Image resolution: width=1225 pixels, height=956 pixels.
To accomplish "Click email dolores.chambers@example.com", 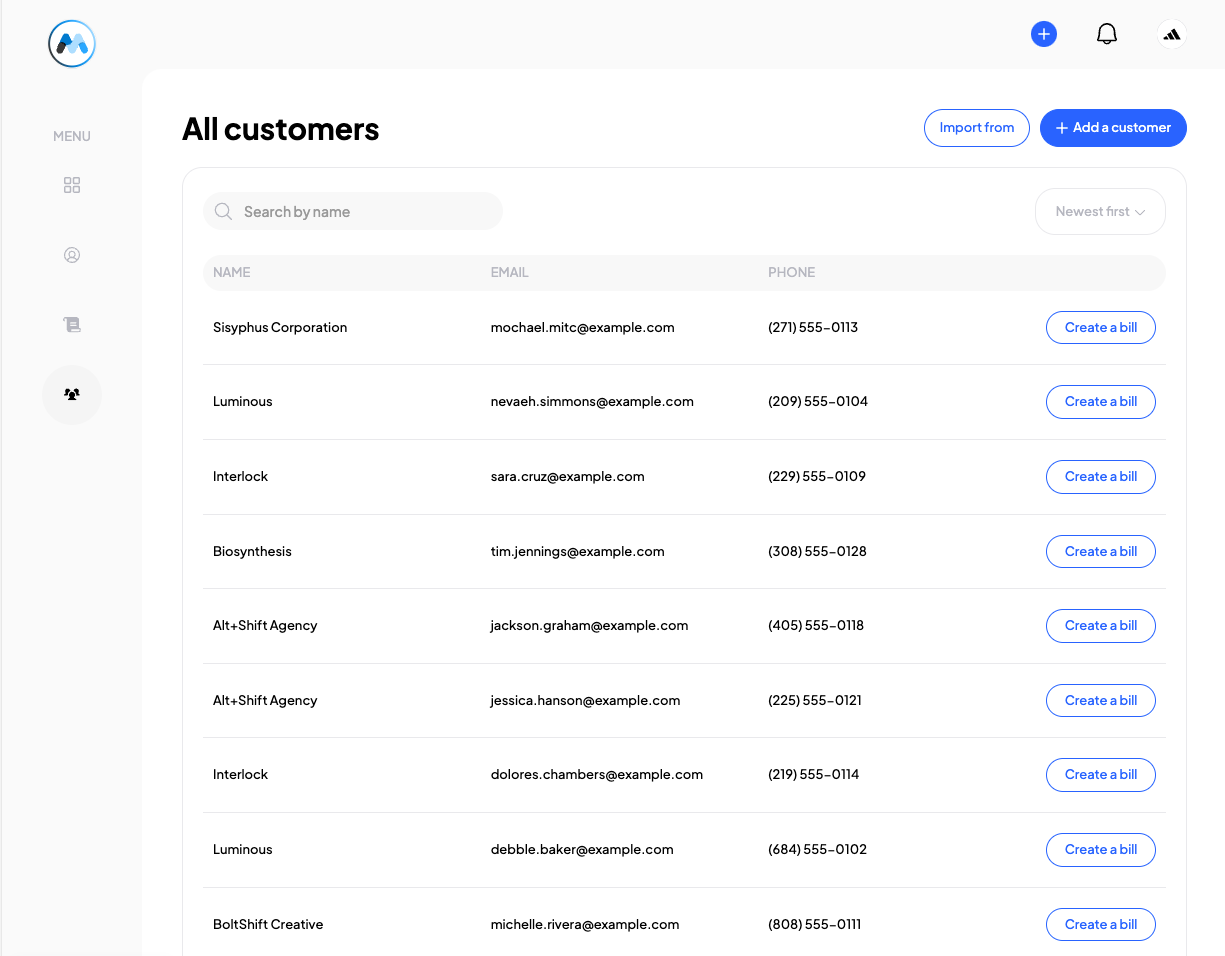I will [596, 775].
